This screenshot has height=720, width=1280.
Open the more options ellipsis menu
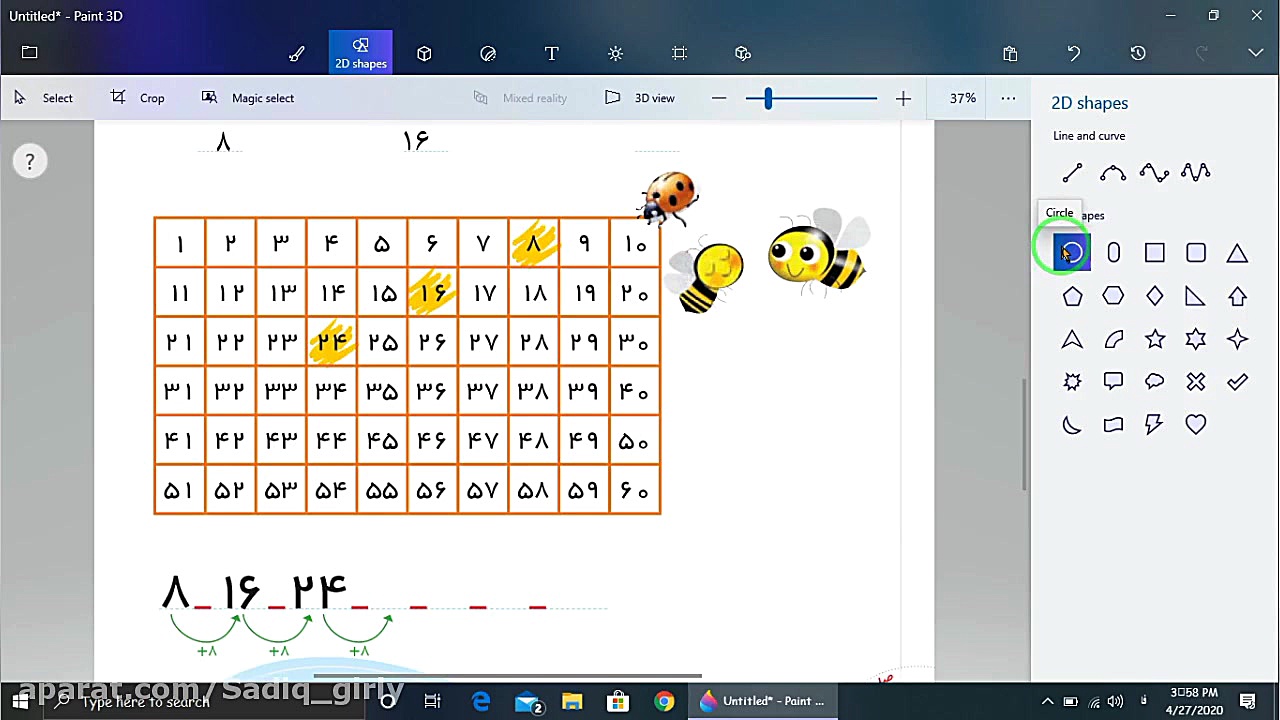[1008, 98]
